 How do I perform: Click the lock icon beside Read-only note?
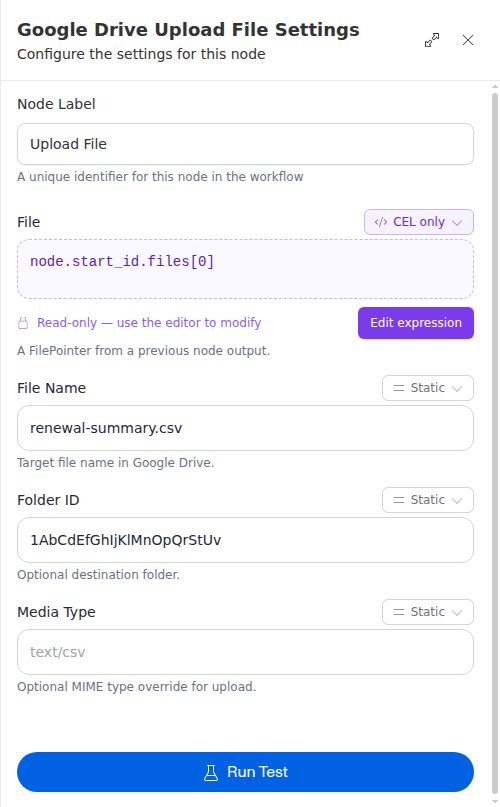23,323
